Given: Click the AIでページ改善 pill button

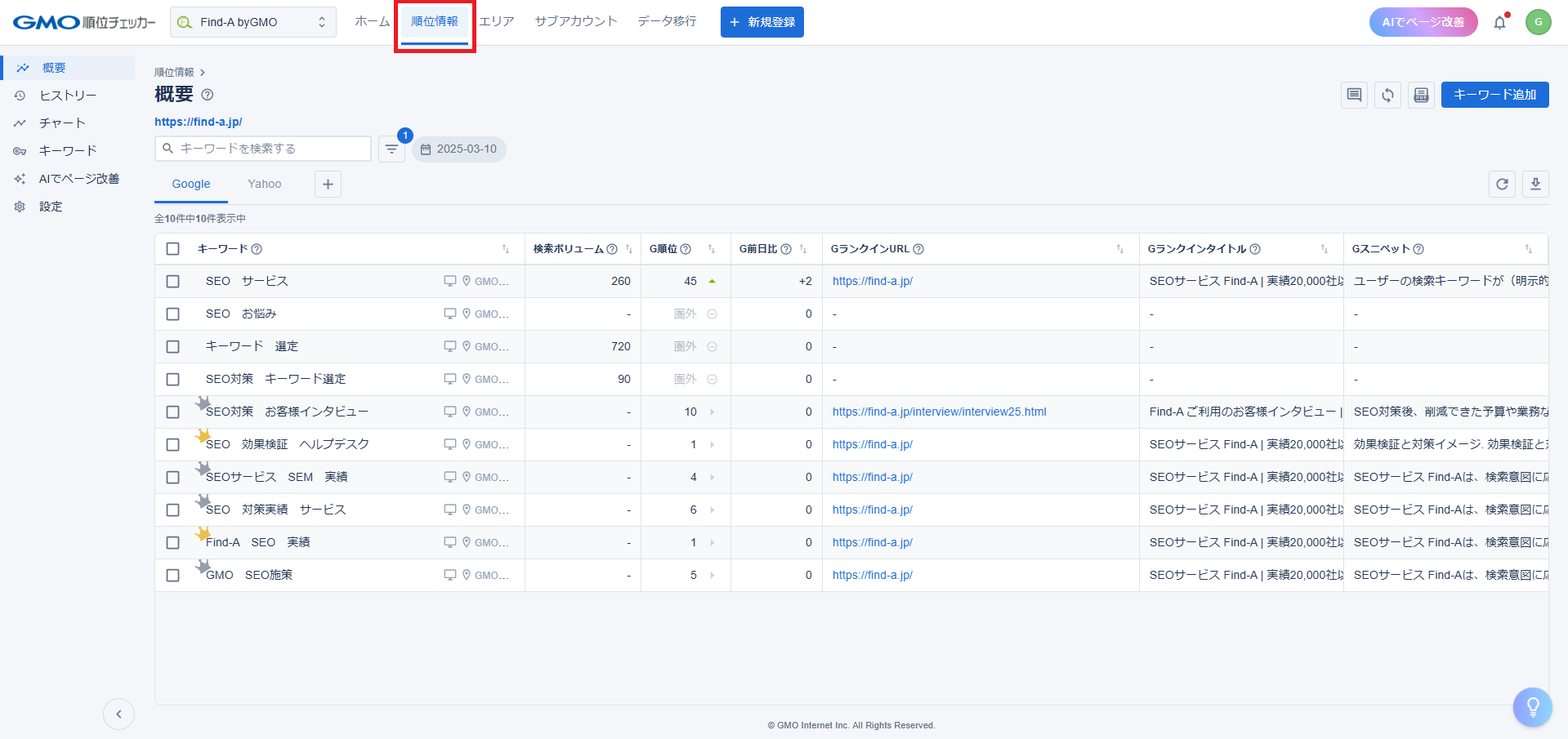Looking at the screenshot, I should click(1423, 22).
